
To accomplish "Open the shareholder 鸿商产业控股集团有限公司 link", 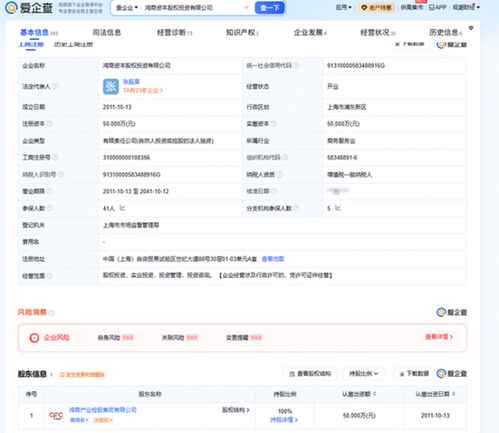I will tap(103, 410).
